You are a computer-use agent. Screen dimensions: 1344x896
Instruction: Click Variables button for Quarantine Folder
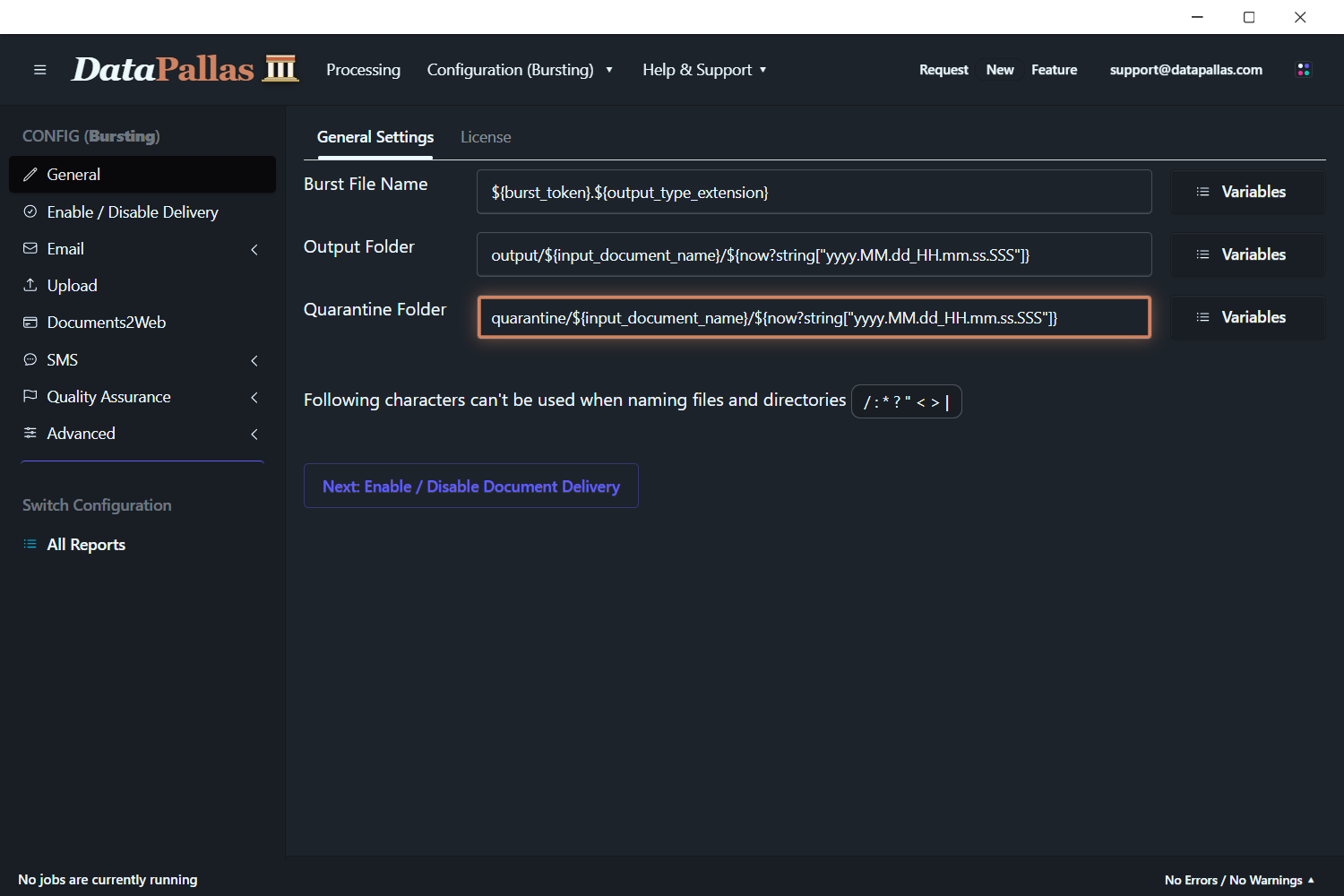click(x=1247, y=317)
